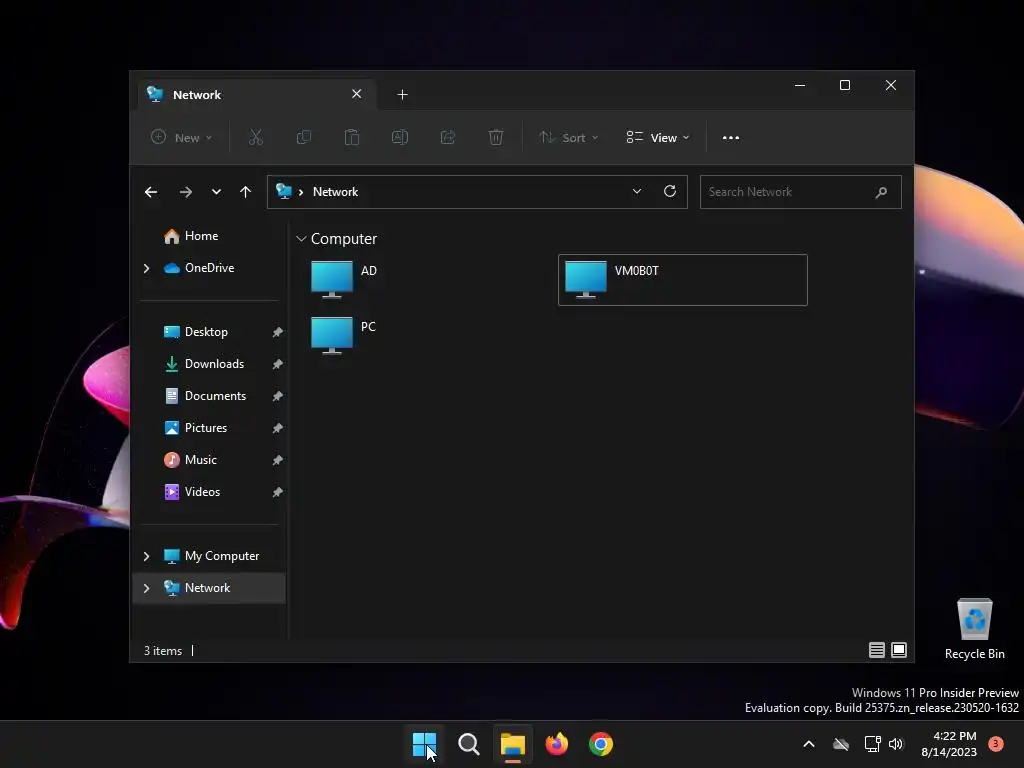Click the Copy toolbar icon
The height and width of the screenshot is (768, 1024).
pos(304,137)
